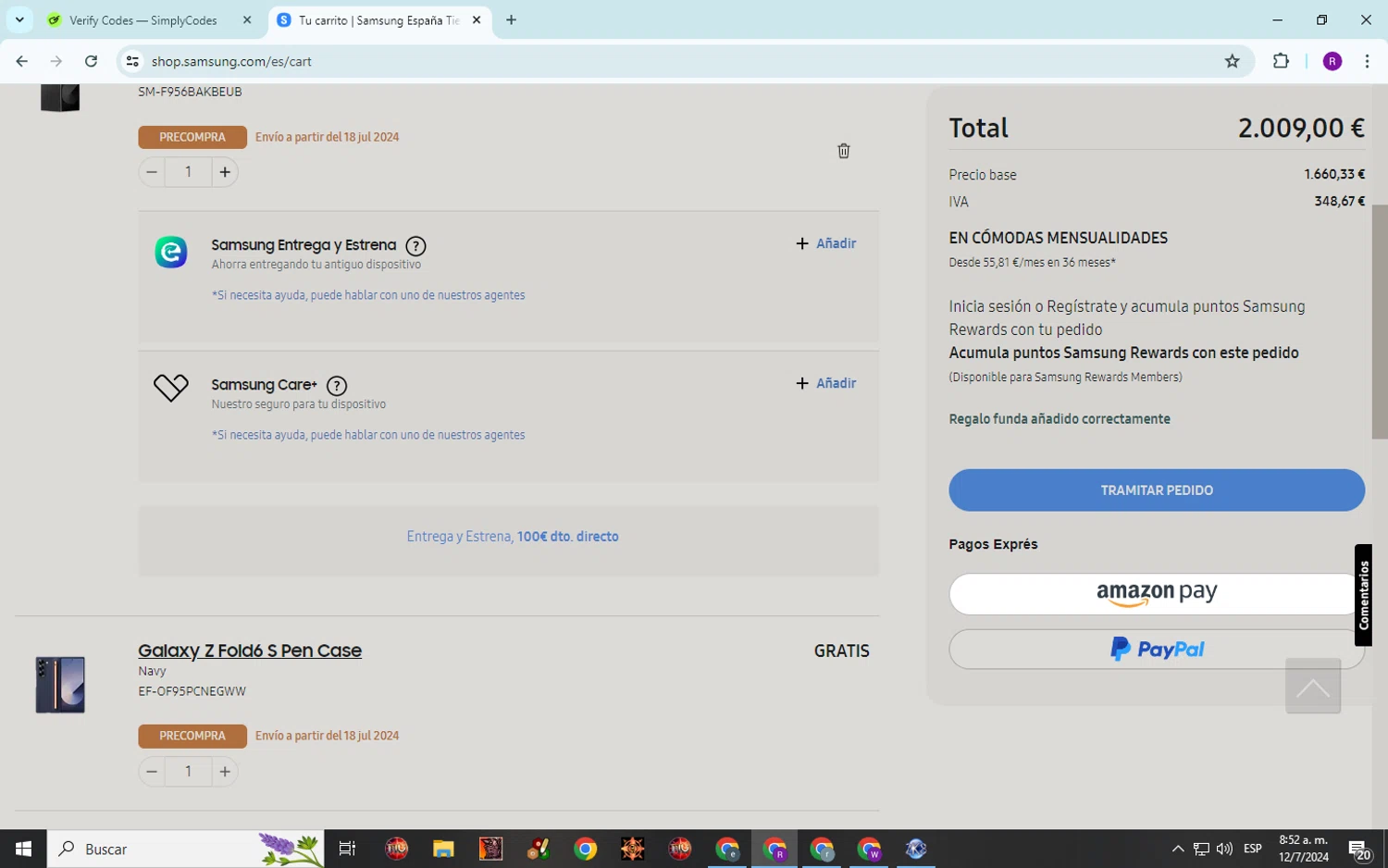Show hidden system tray icons
1388x868 pixels.
1178,849
